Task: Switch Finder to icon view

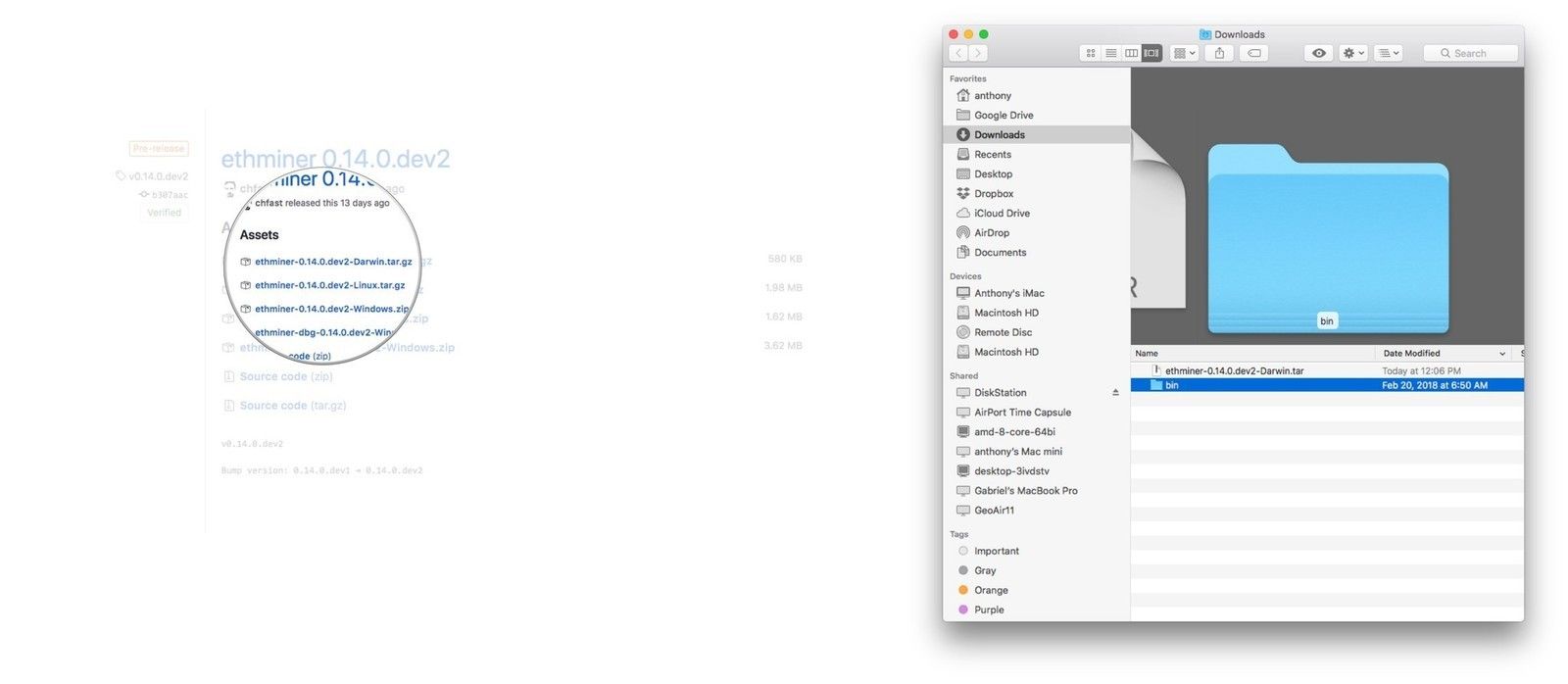Action: (x=1090, y=53)
